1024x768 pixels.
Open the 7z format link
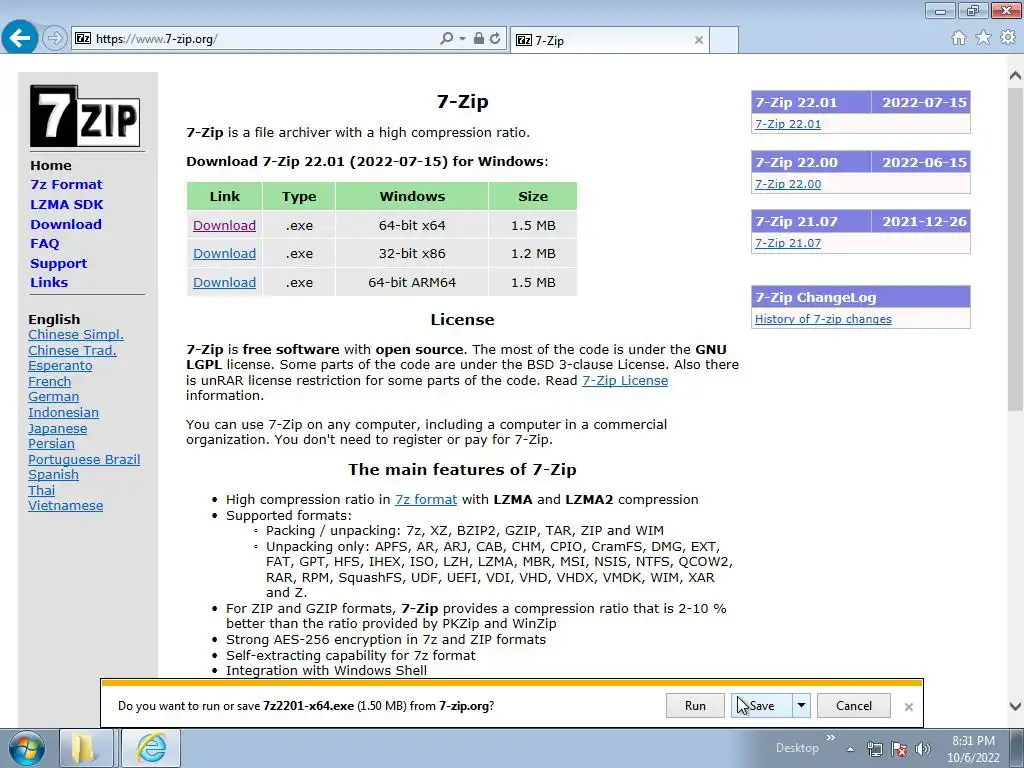tap(426, 500)
